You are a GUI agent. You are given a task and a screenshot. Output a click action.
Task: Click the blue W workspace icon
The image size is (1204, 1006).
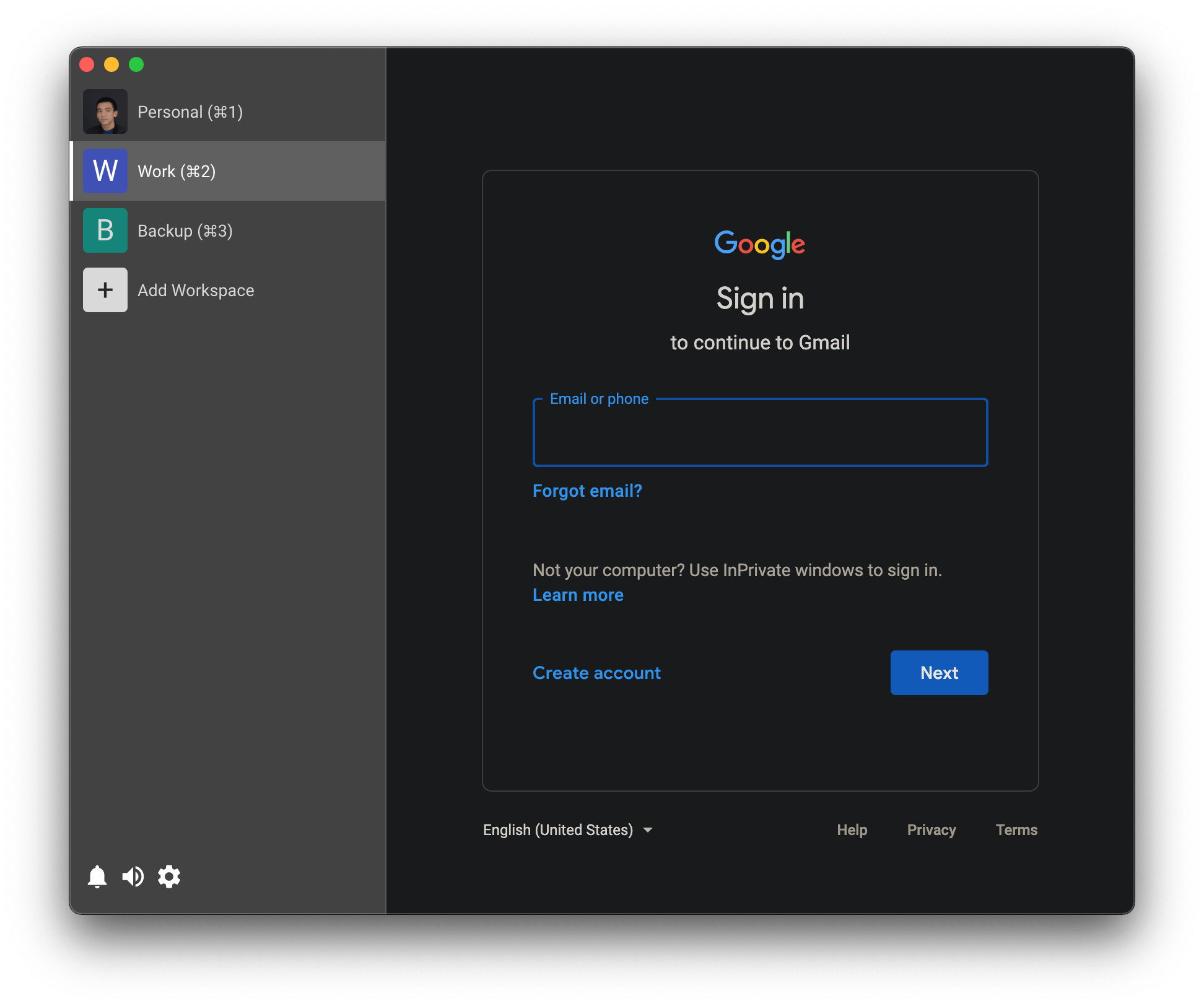coord(105,171)
